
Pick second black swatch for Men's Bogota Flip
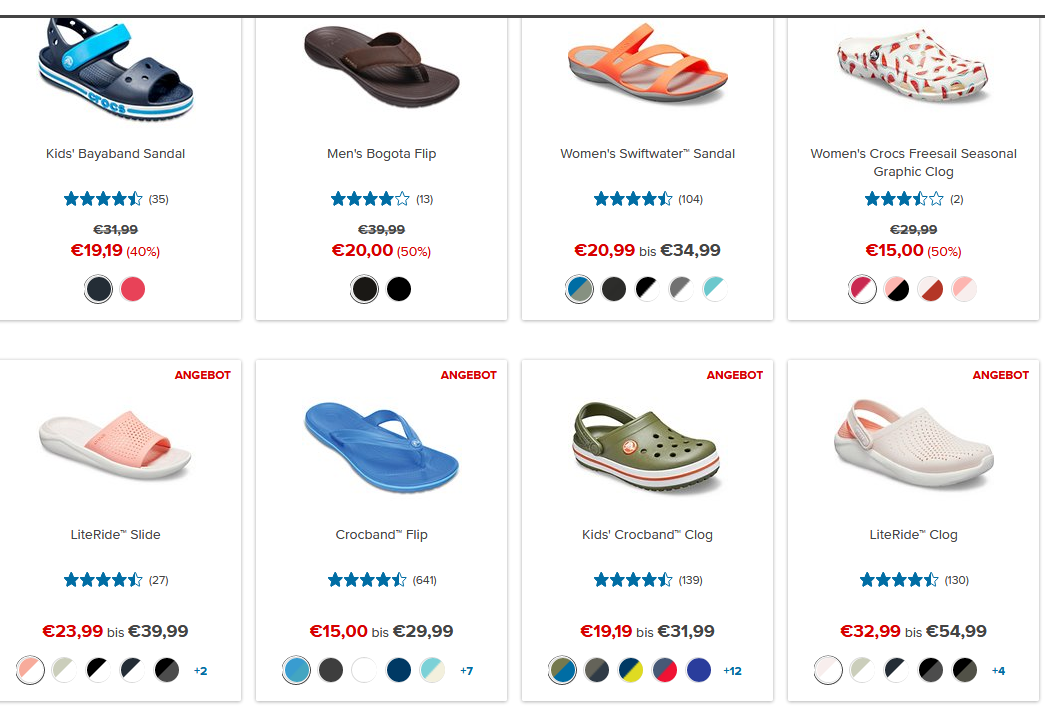click(x=399, y=289)
